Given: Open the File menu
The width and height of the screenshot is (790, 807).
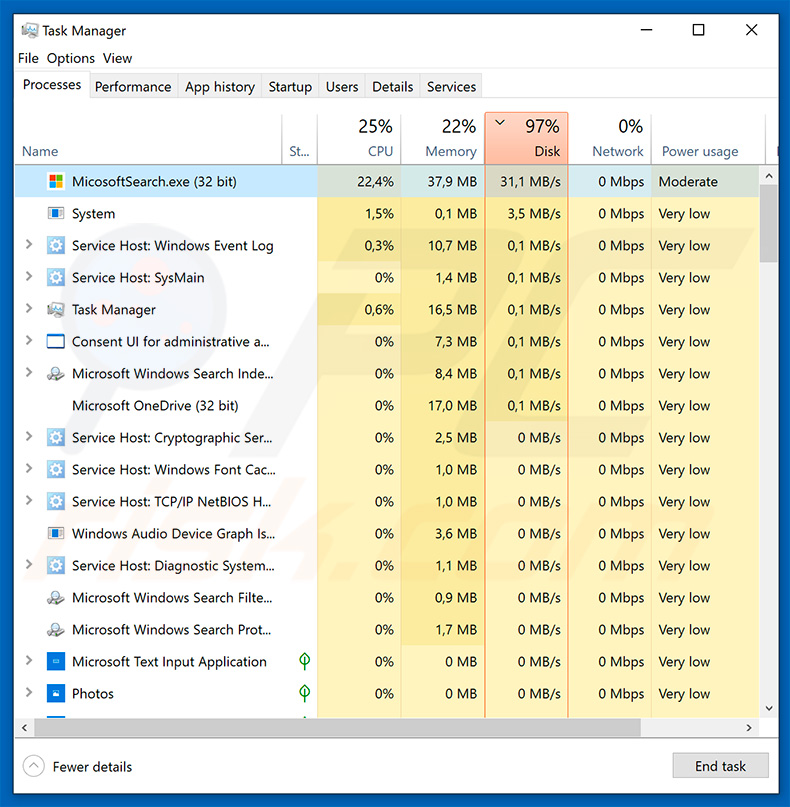Looking at the screenshot, I should tap(28, 58).
